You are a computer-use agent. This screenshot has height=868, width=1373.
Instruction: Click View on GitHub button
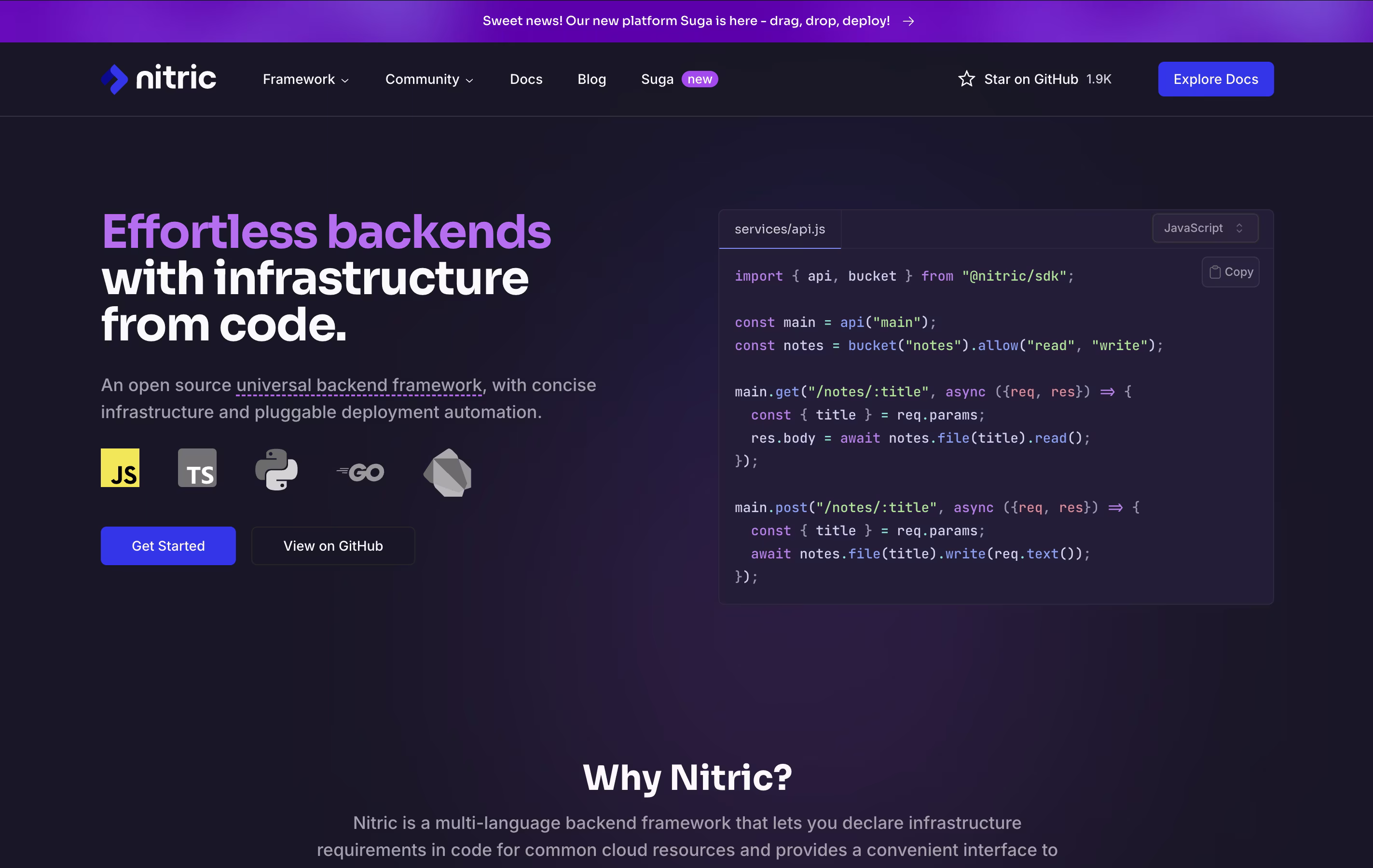333,546
